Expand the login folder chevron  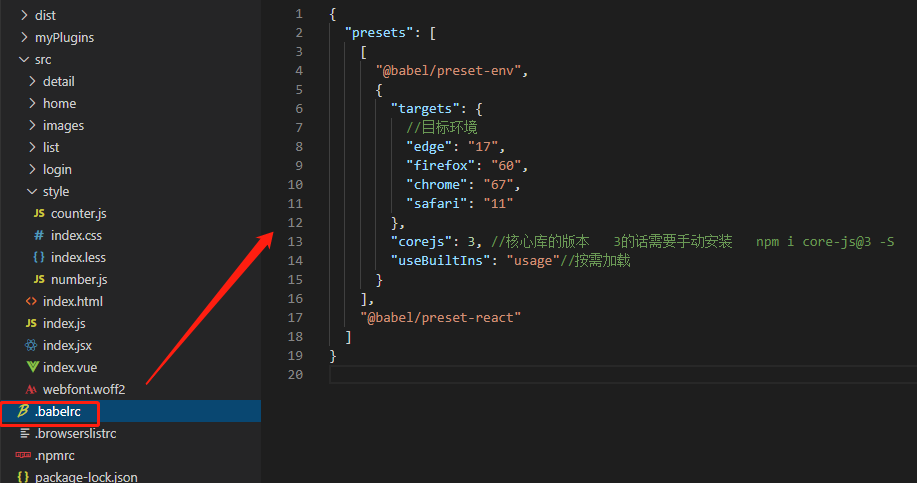click(32, 170)
